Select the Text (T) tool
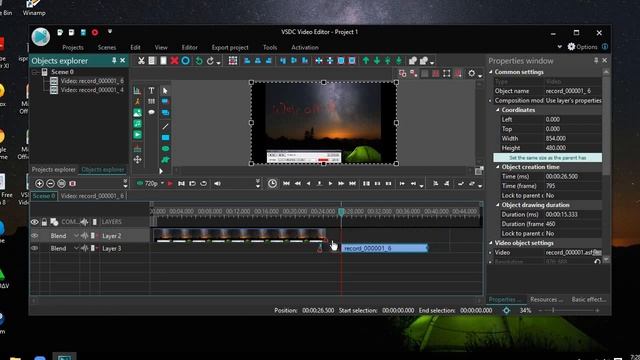The height and width of the screenshot is (360, 640). (x=151, y=91)
